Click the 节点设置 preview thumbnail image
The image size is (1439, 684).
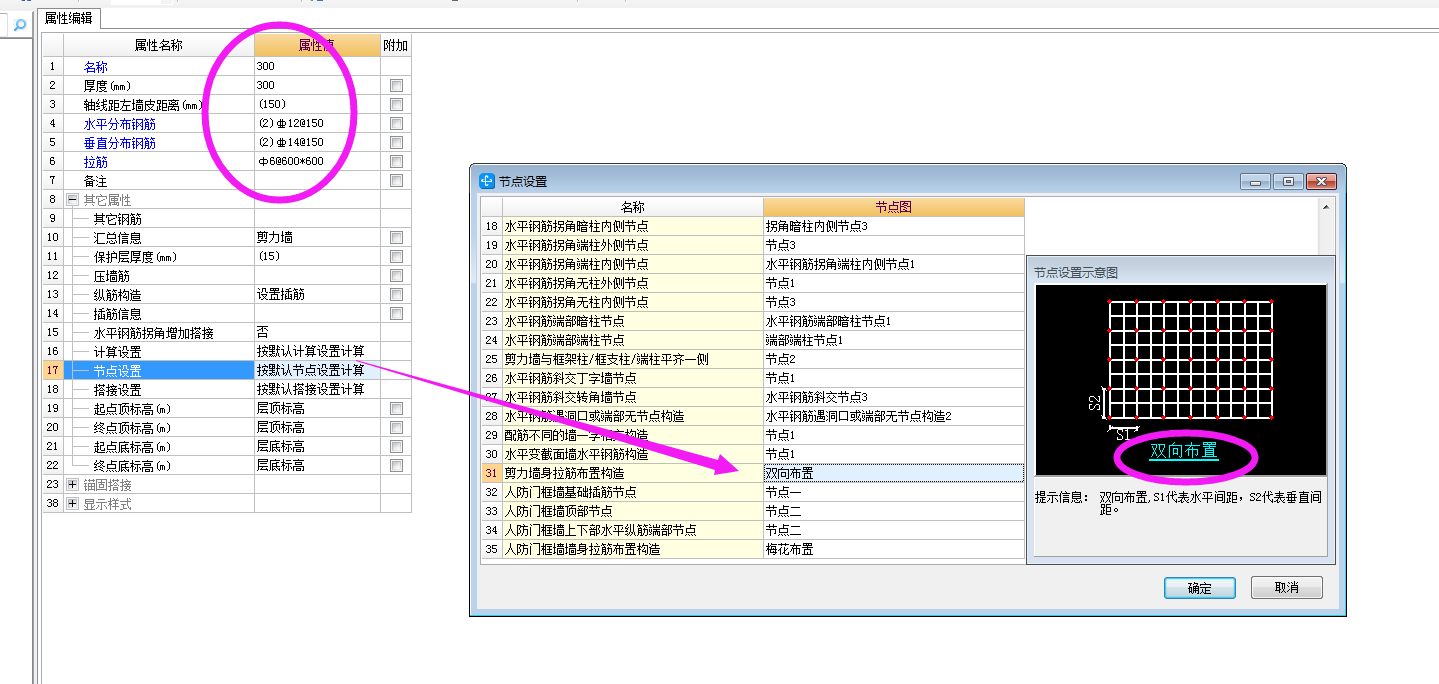(1181, 380)
